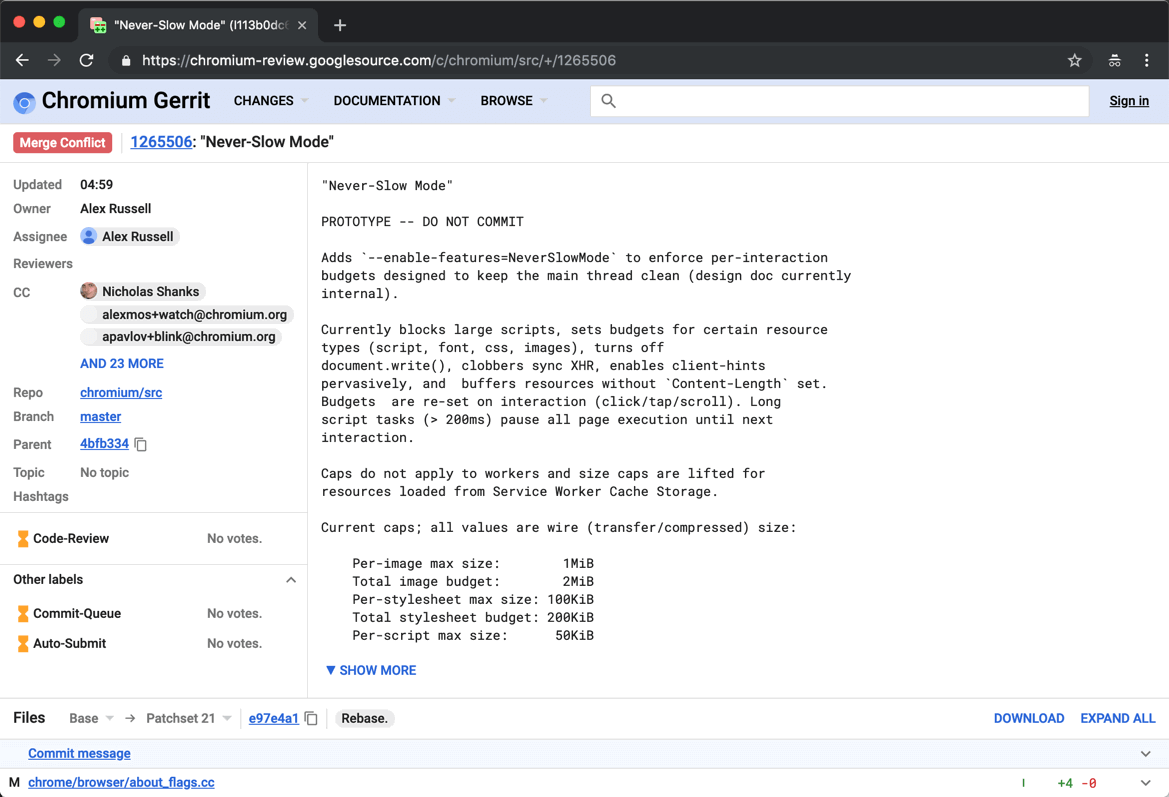This screenshot has height=797, width=1169.
Task: Click the lock icon in the address bar
Action: (x=126, y=61)
